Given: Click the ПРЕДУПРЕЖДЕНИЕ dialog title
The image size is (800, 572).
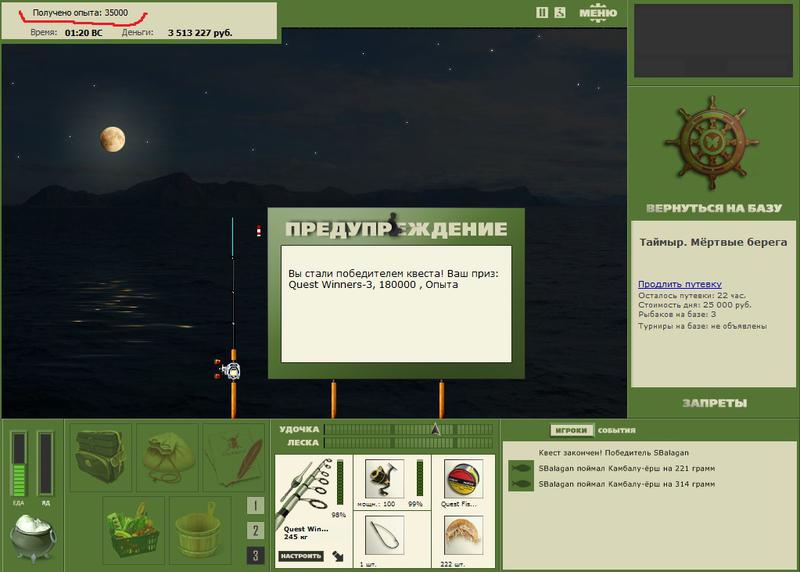Looking at the screenshot, I should pos(396,229).
